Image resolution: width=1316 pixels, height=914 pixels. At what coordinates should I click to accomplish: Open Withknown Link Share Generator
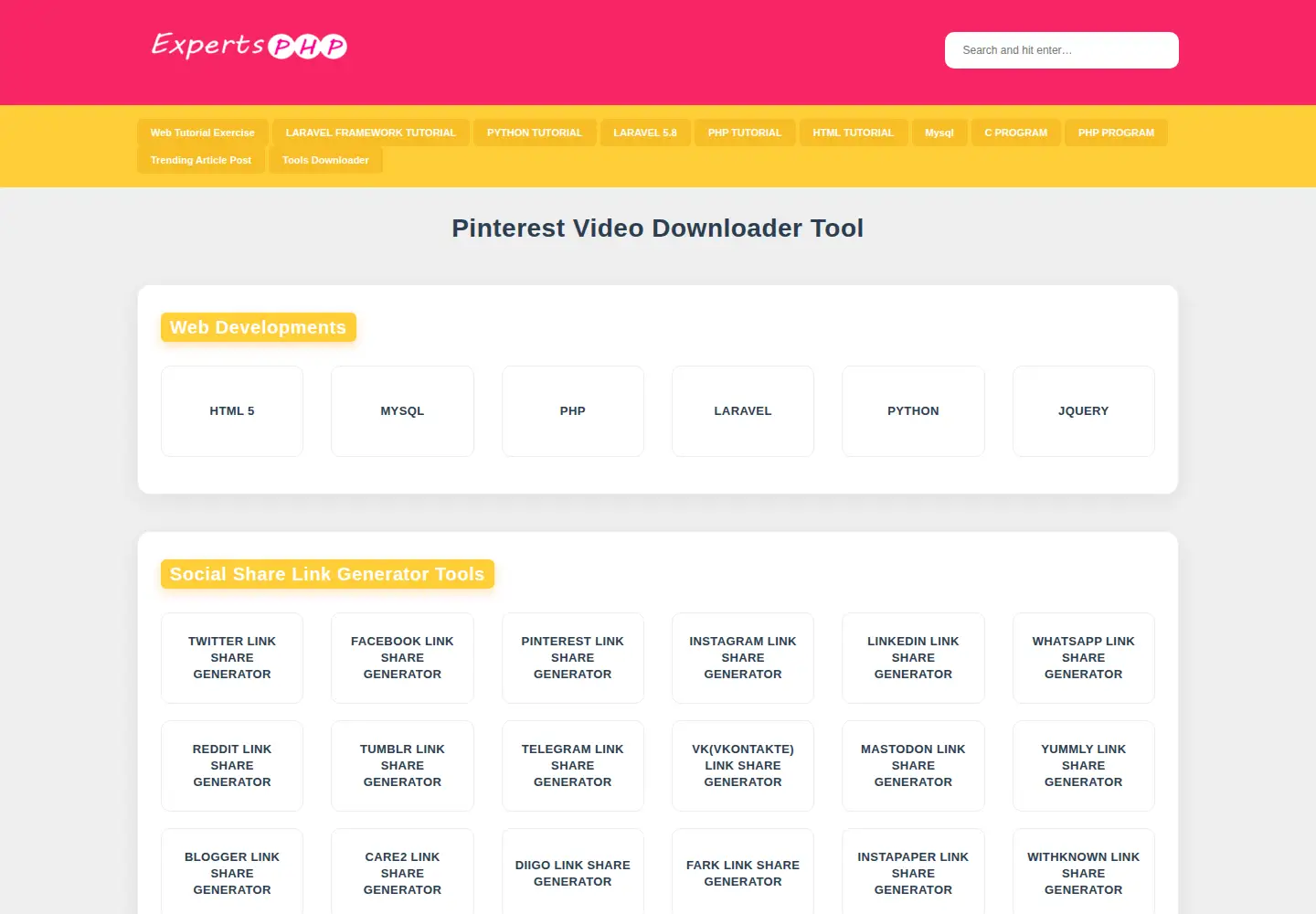(1084, 873)
